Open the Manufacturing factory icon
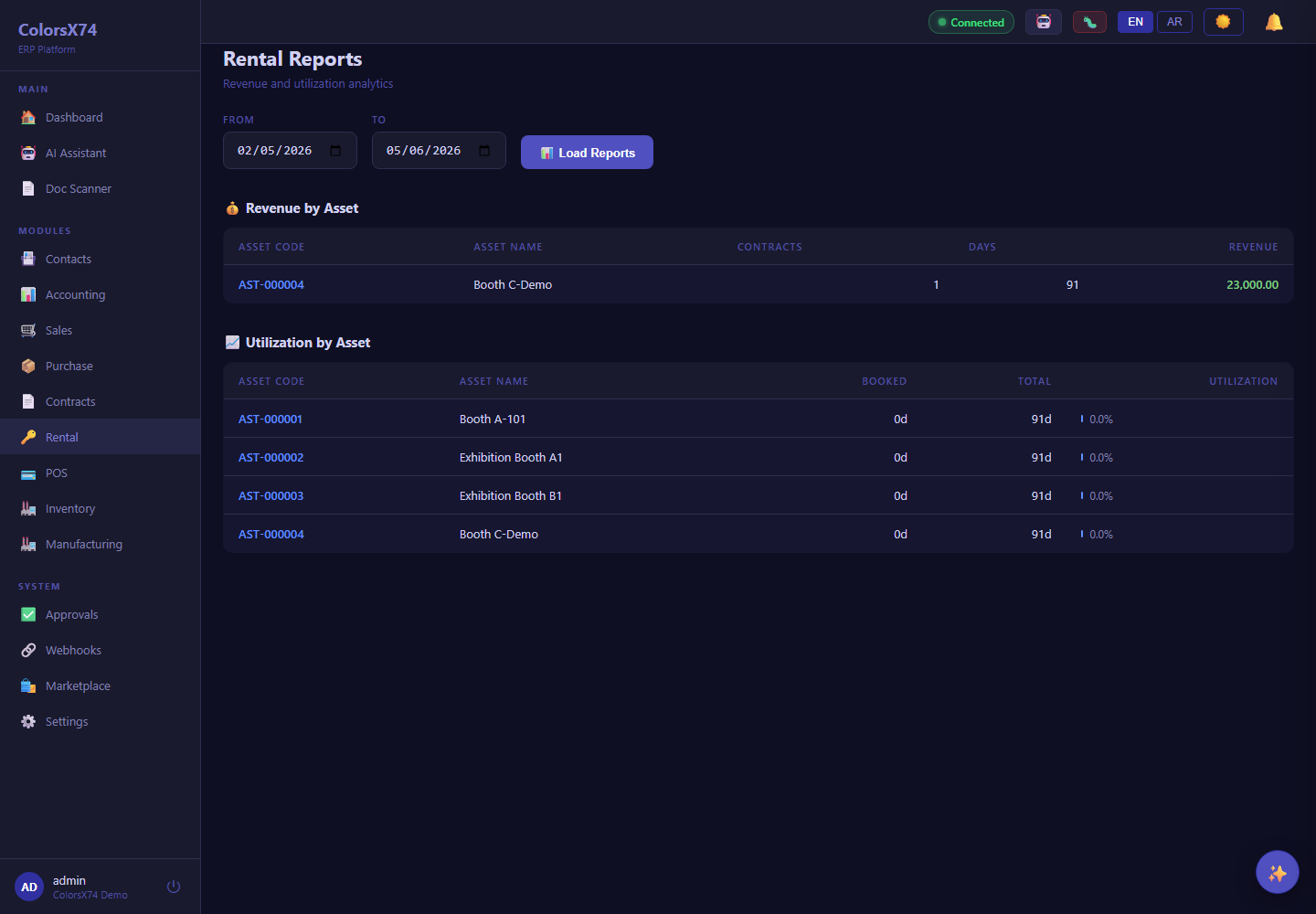Image resolution: width=1316 pixels, height=914 pixels. [28, 545]
